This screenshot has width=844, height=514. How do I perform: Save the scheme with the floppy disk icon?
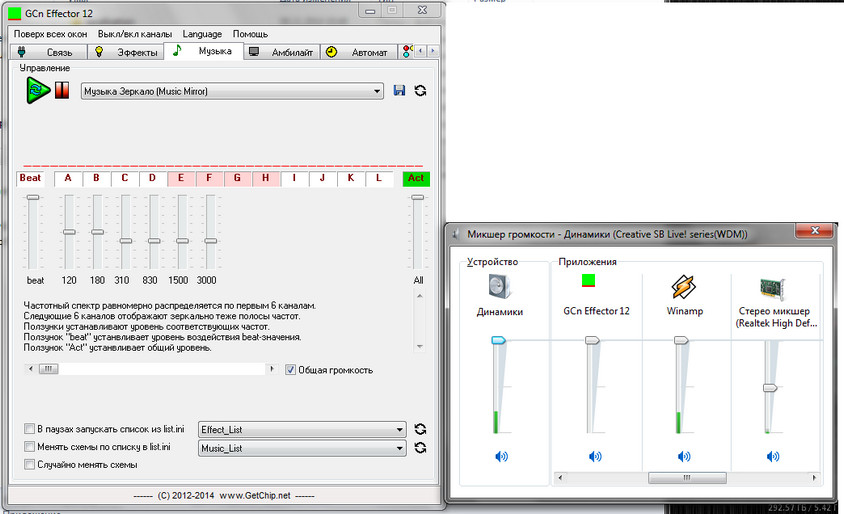(400, 91)
